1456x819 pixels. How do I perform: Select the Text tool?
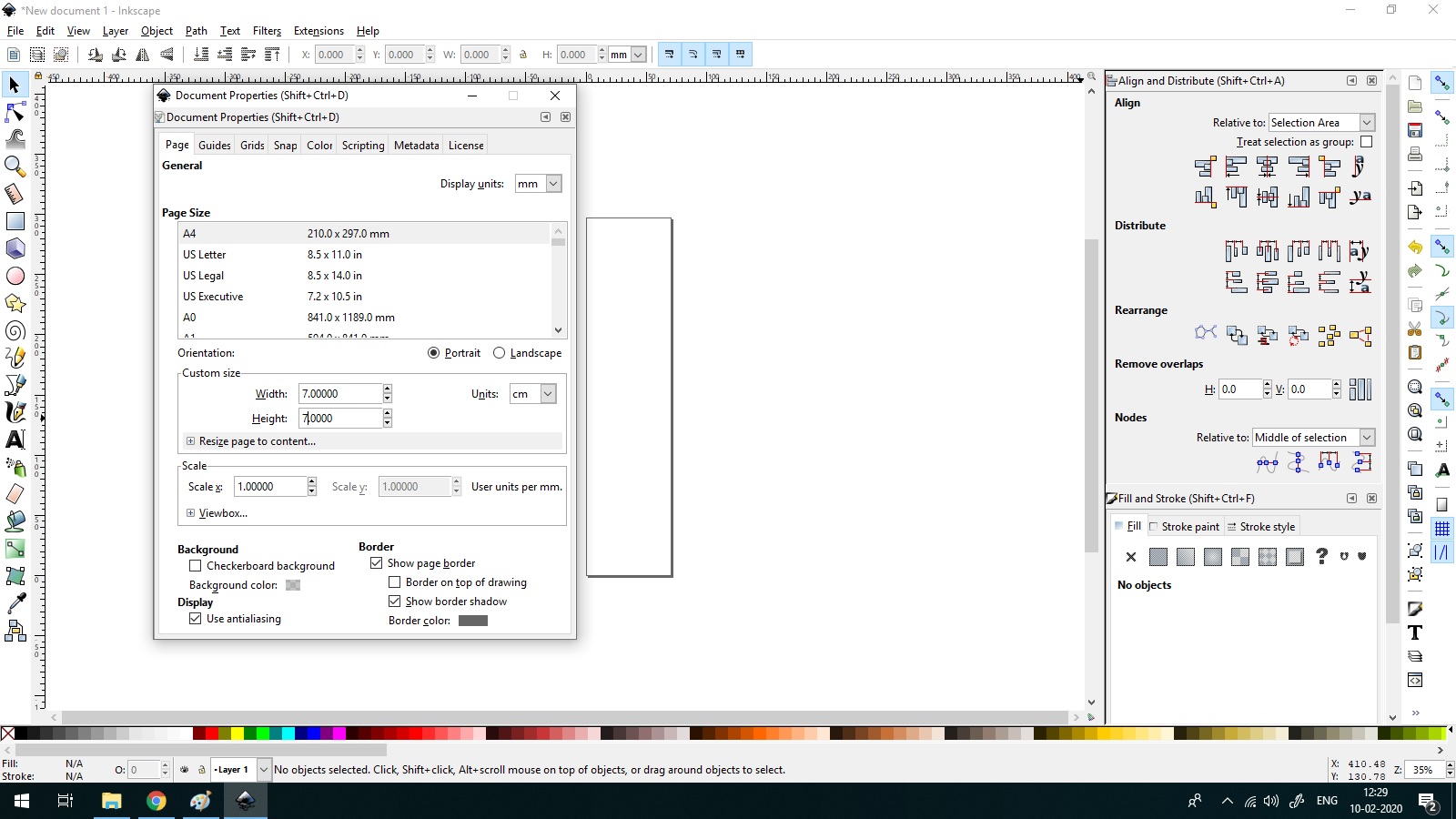[15, 440]
